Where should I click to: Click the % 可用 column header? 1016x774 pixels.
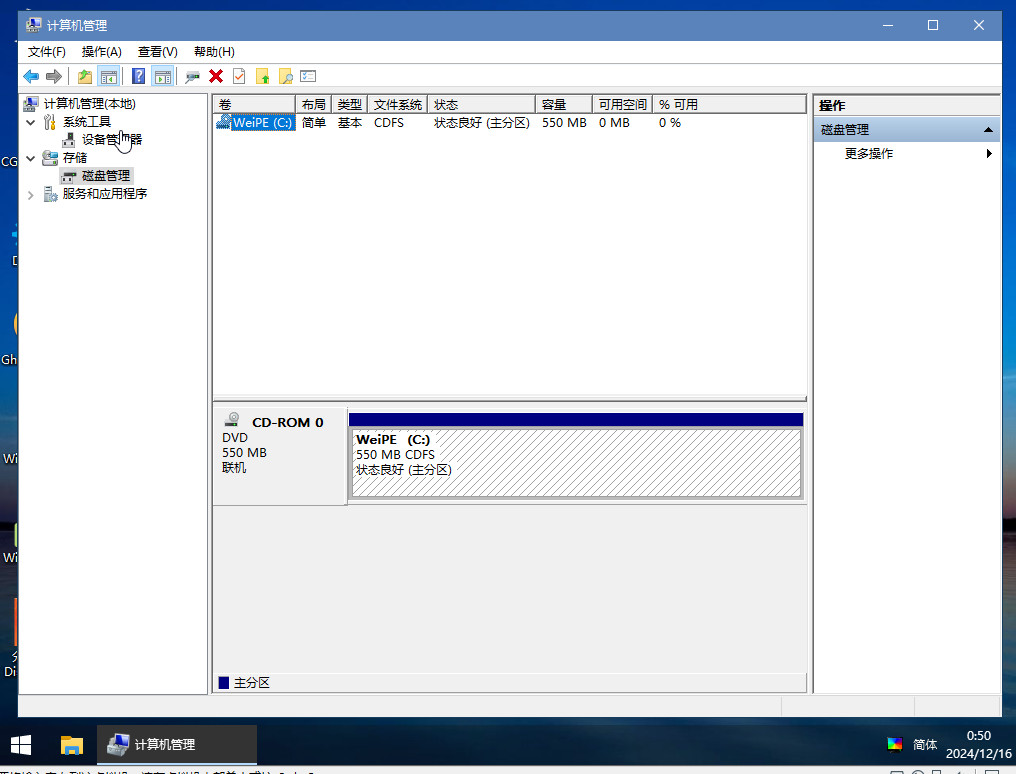pyautogui.click(x=729, y=104)
